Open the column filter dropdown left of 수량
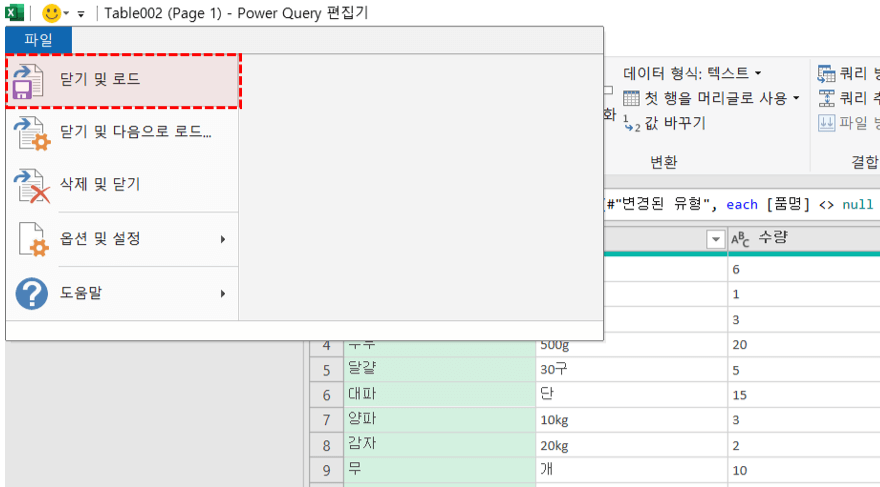Screen dimensions: 880x487 (x=715, y=239)
